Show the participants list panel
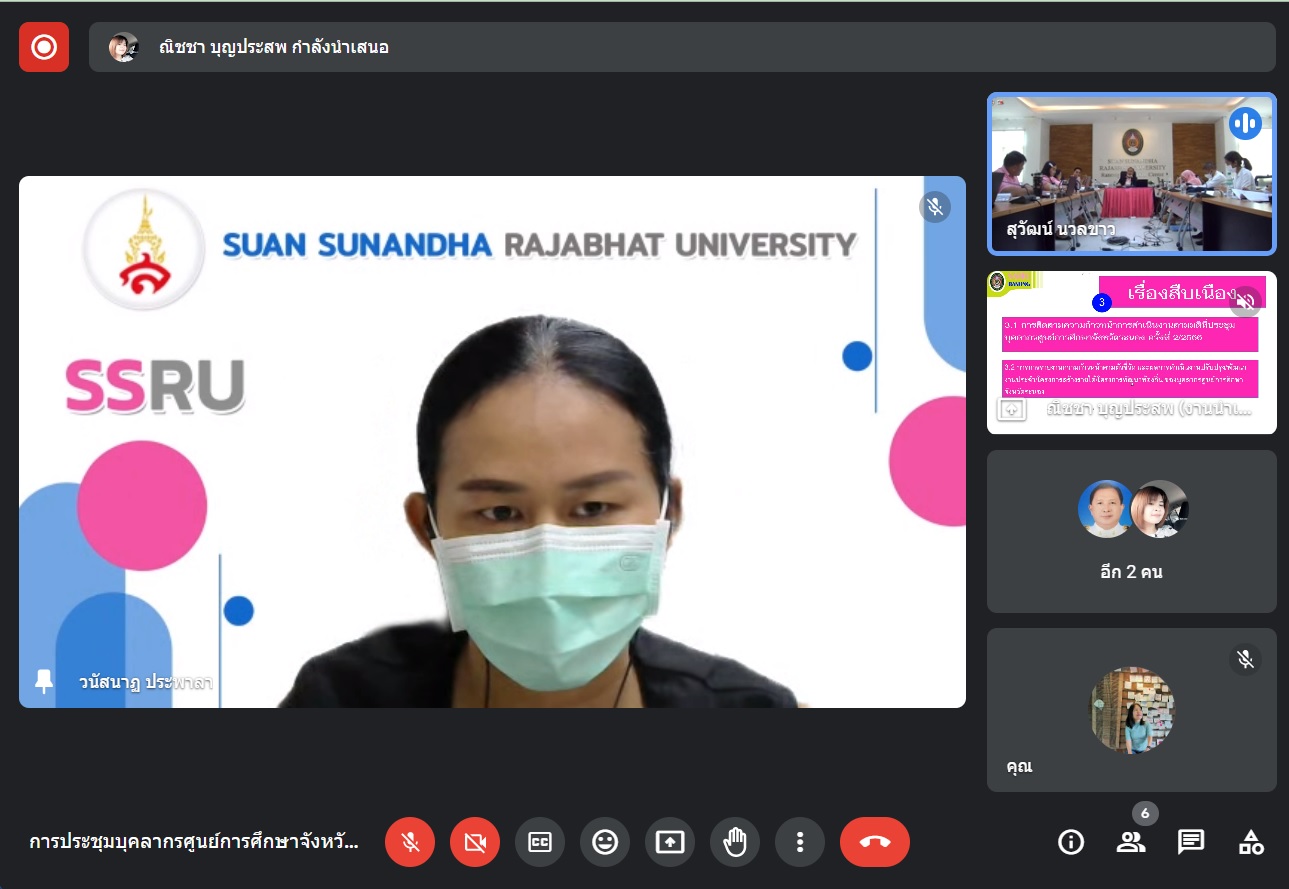Screen dimensions: 1289x889 coord(1131,842)
